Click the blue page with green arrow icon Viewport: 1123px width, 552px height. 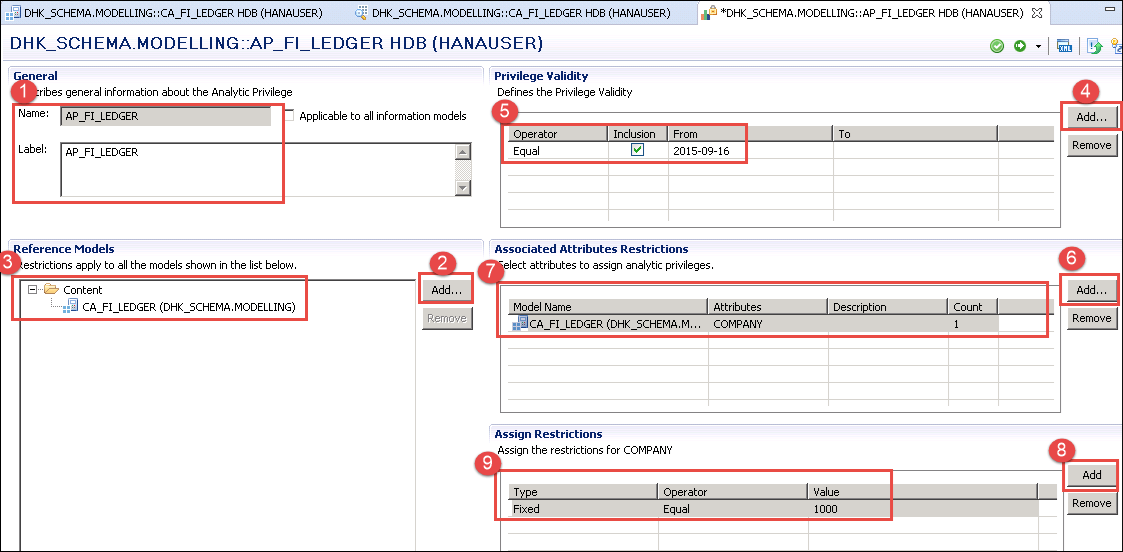pyautogui.click(x=1095, y=46)
